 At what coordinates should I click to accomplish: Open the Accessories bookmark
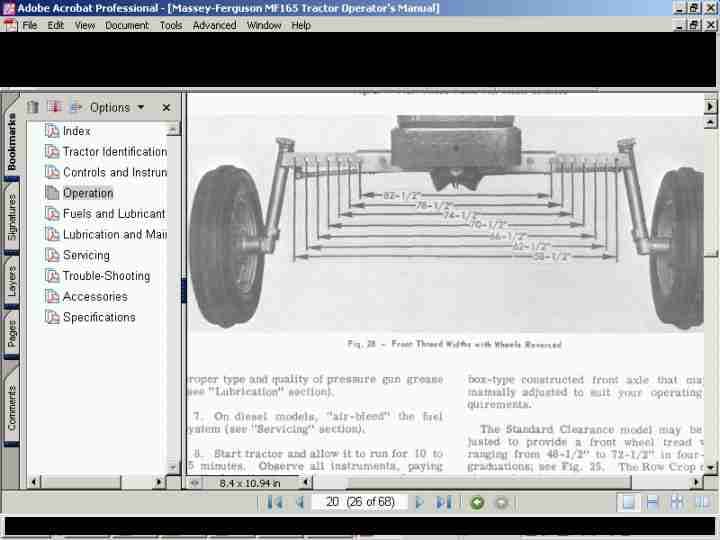[95, 296]
